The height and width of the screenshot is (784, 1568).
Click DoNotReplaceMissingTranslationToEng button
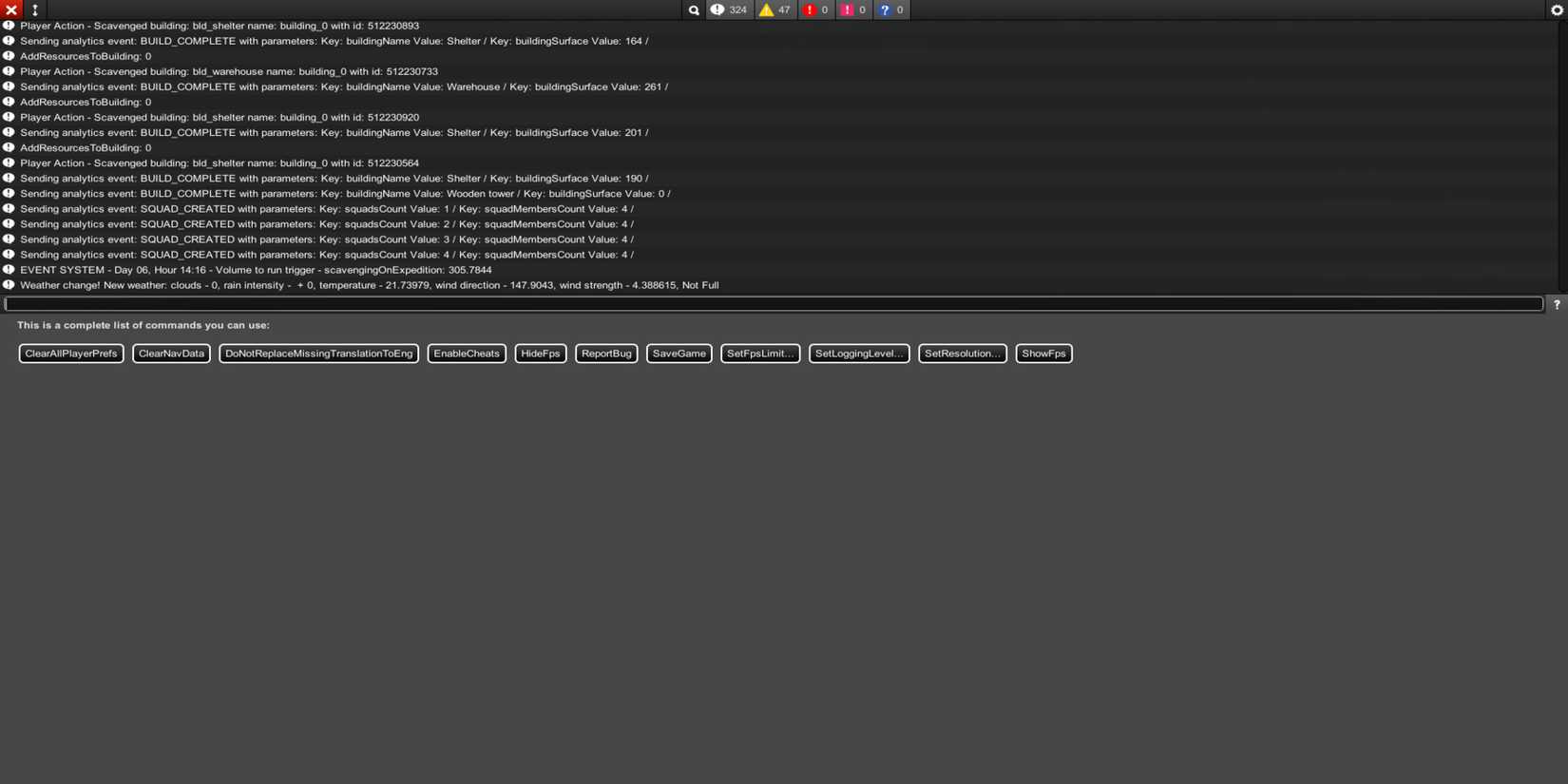tap(318, 354)
